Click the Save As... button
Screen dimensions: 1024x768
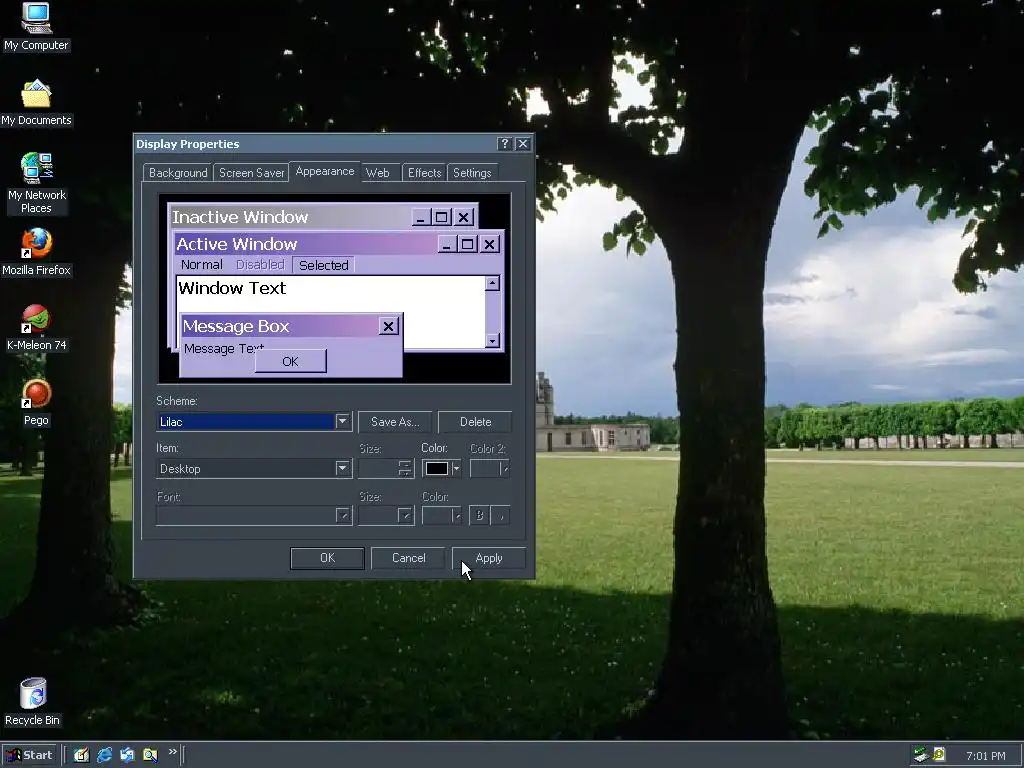tap(394, 422)
